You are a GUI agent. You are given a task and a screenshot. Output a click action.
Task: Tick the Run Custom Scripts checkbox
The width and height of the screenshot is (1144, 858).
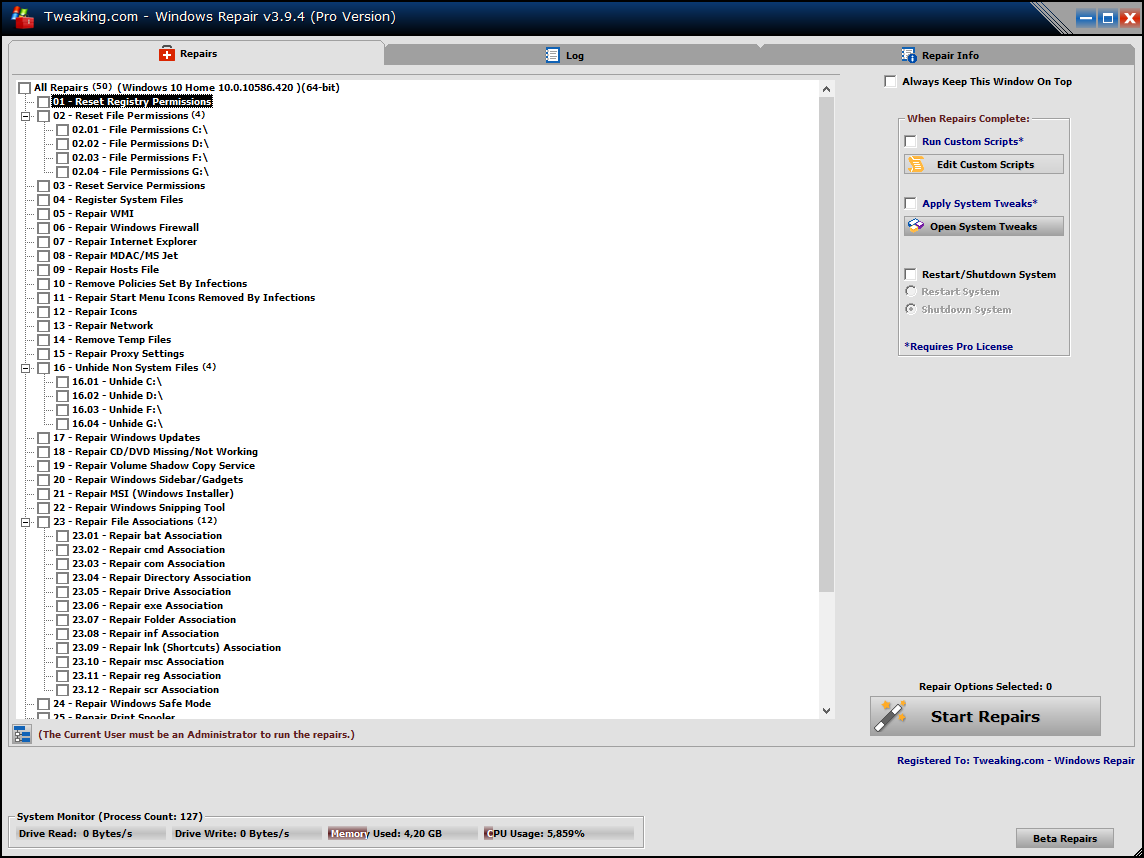pos(911,142)
